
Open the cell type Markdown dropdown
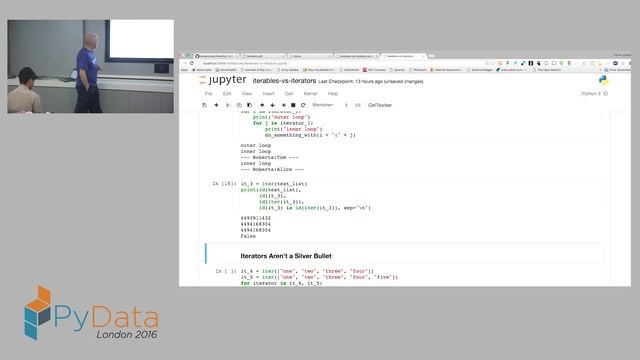330,105
